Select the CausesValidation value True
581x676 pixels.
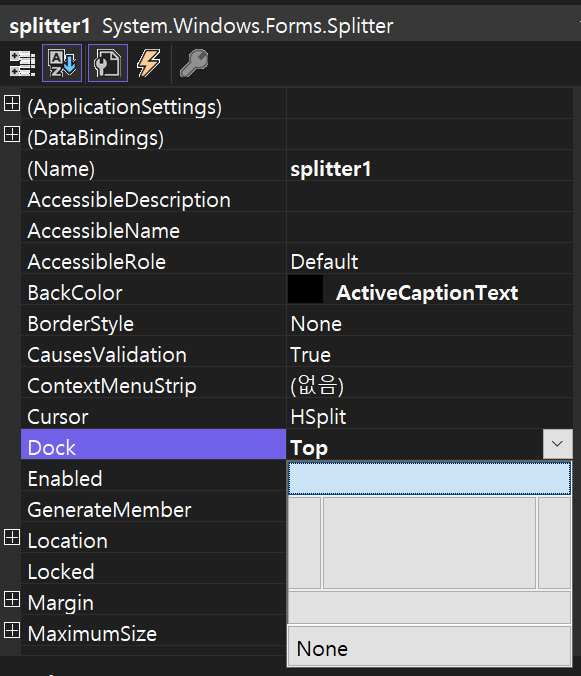click(x=430, y=352)
